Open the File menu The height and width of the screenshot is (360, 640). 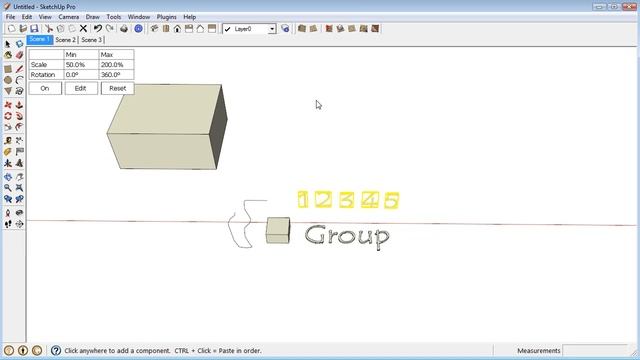[x=10, y=17]
